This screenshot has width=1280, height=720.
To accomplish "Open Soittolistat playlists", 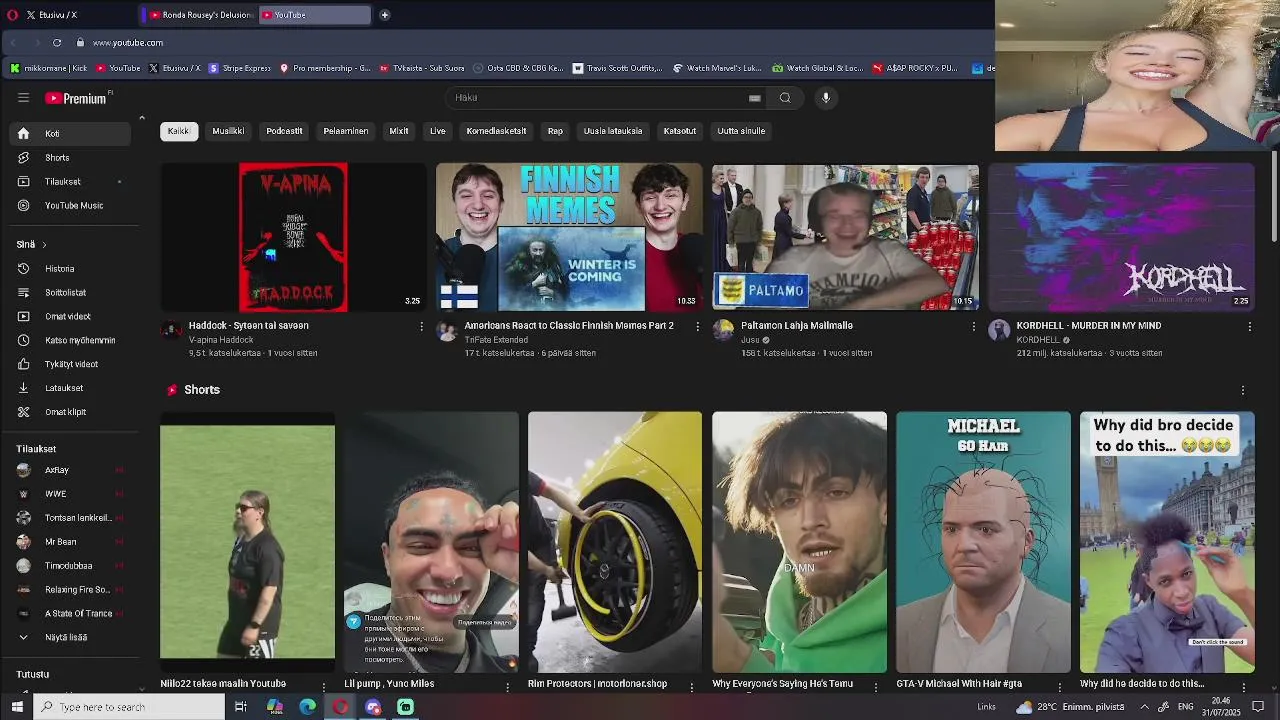I will pos(70,293).
